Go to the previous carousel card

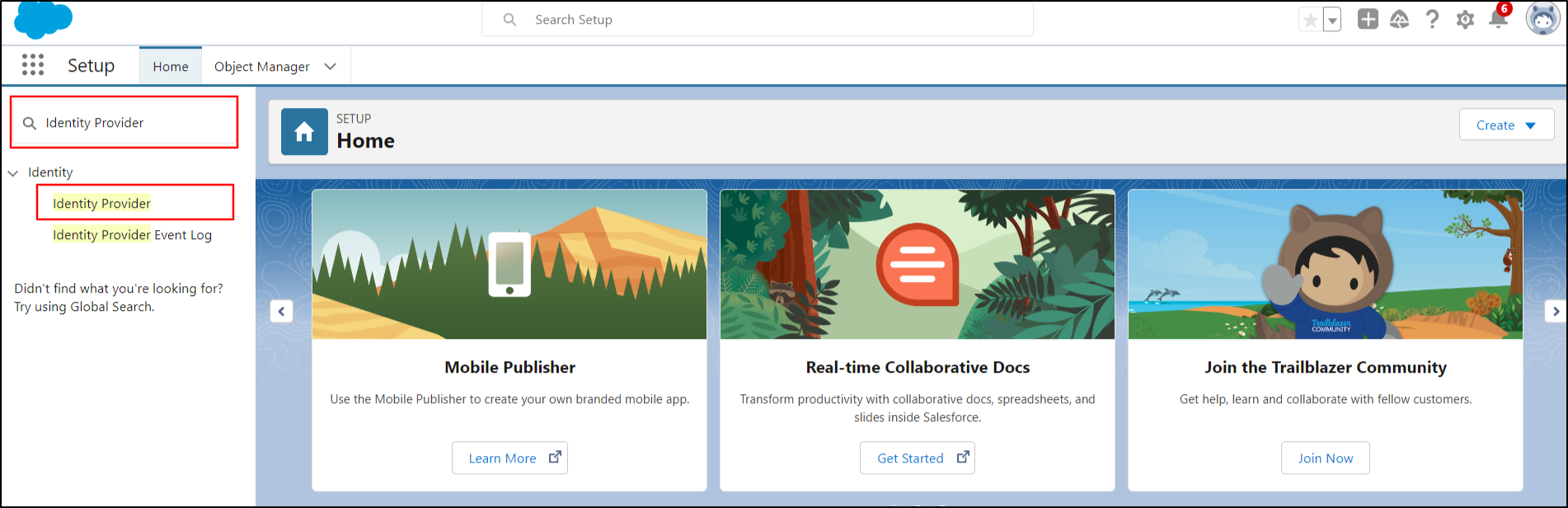pyautogui.click(x=281, y=311)
